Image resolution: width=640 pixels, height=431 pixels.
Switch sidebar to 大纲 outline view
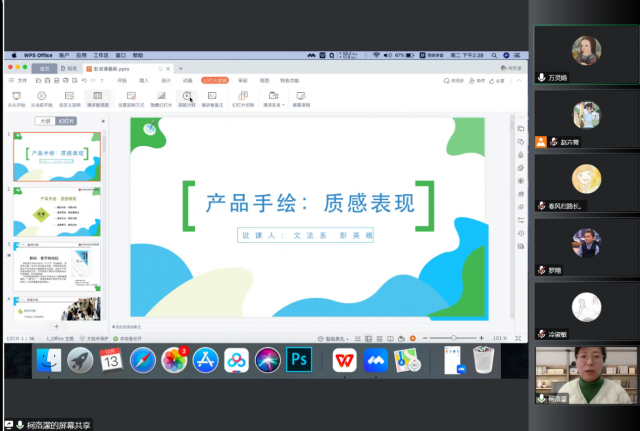(x=45, y=120)
